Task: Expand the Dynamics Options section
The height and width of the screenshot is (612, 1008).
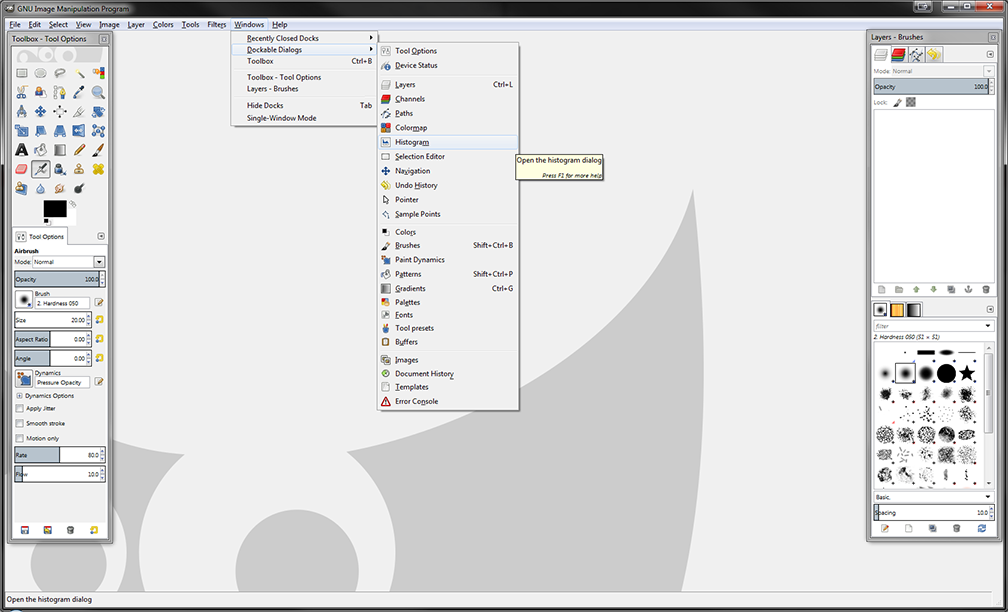Action: coord(19,395)
